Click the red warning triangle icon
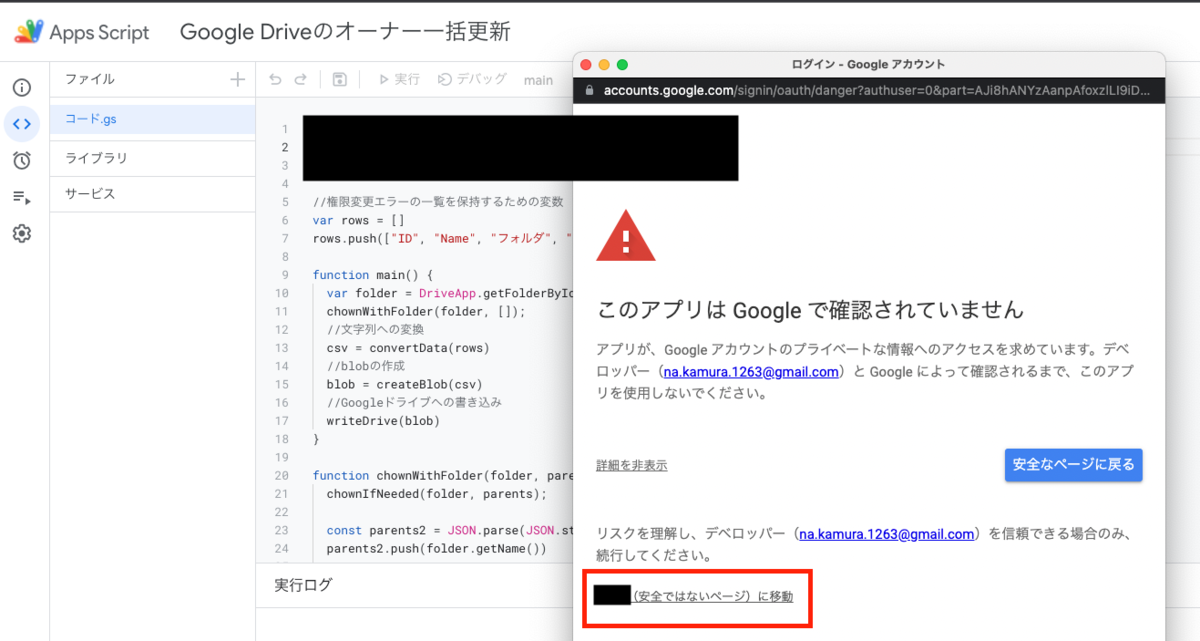 tap(626, 238)
